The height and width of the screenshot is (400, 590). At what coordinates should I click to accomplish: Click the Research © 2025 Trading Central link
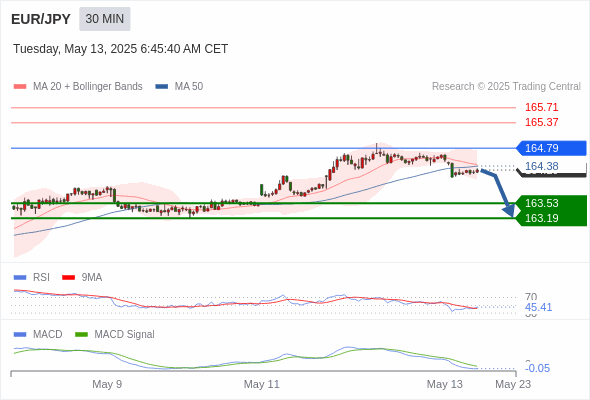tap(506, 87)
